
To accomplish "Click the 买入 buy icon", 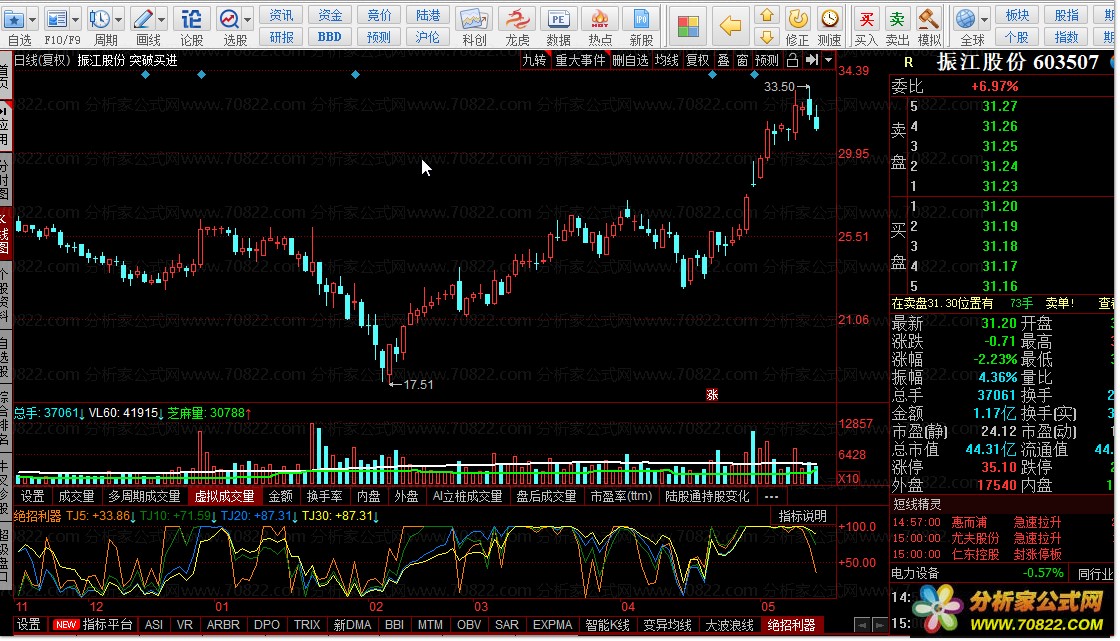I will [x=866, y=19].
